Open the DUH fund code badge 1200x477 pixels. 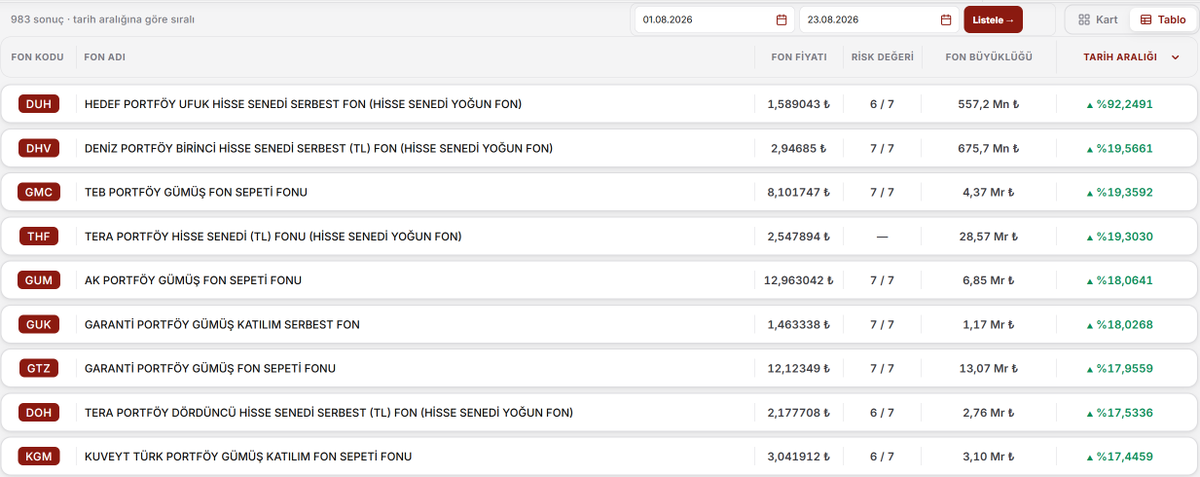click(39, 104)
